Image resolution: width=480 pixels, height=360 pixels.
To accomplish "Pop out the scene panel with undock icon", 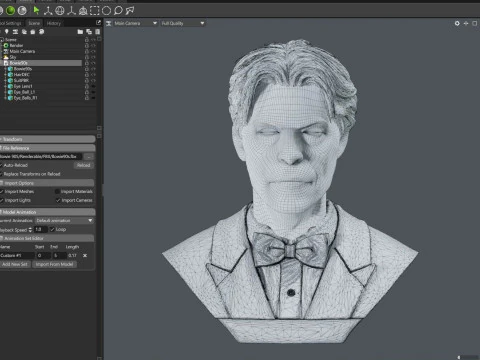I will pos(98,23).
